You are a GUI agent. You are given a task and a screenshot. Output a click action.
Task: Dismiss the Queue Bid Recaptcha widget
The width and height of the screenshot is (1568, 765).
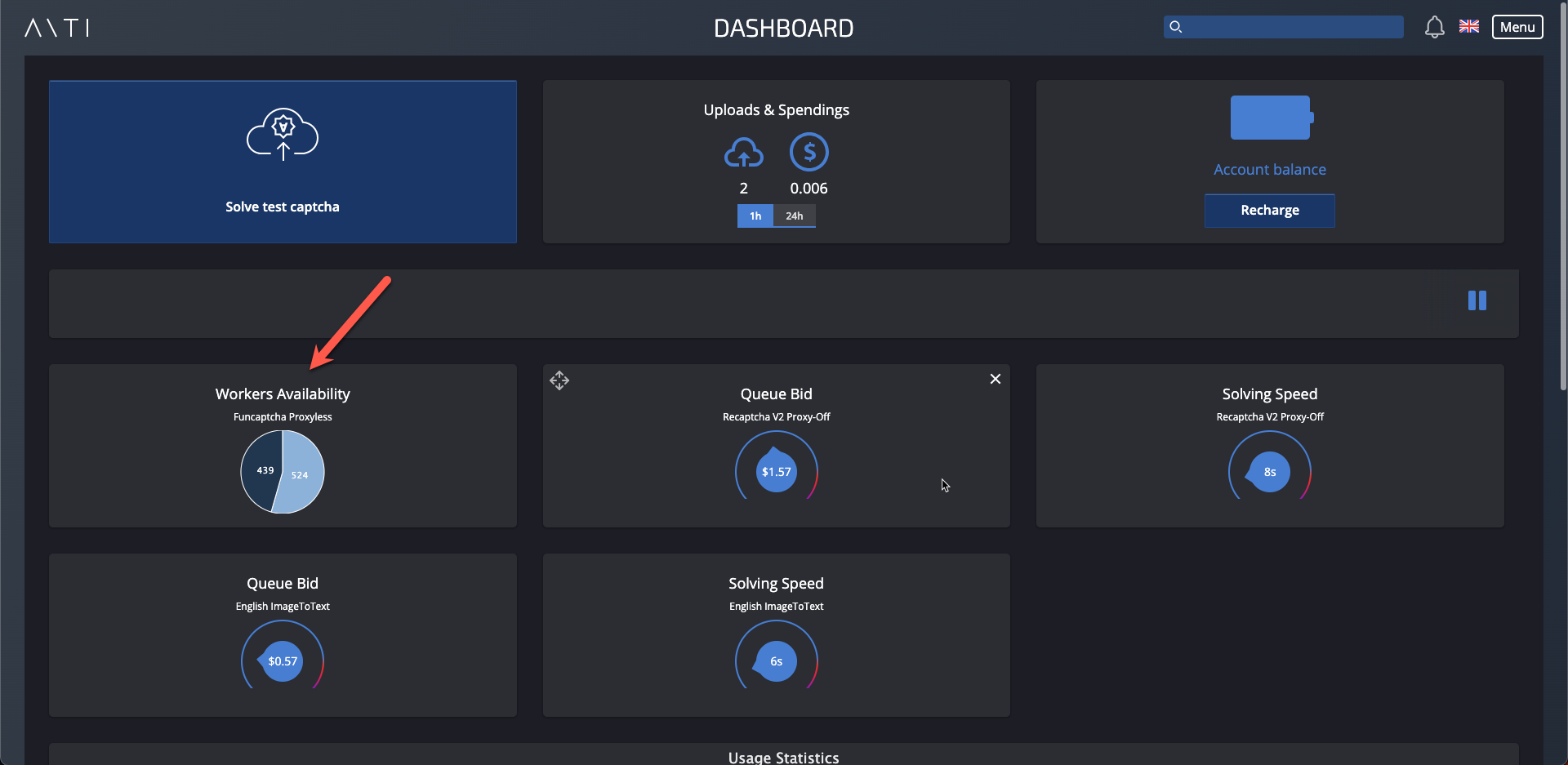tap(995, 379)
